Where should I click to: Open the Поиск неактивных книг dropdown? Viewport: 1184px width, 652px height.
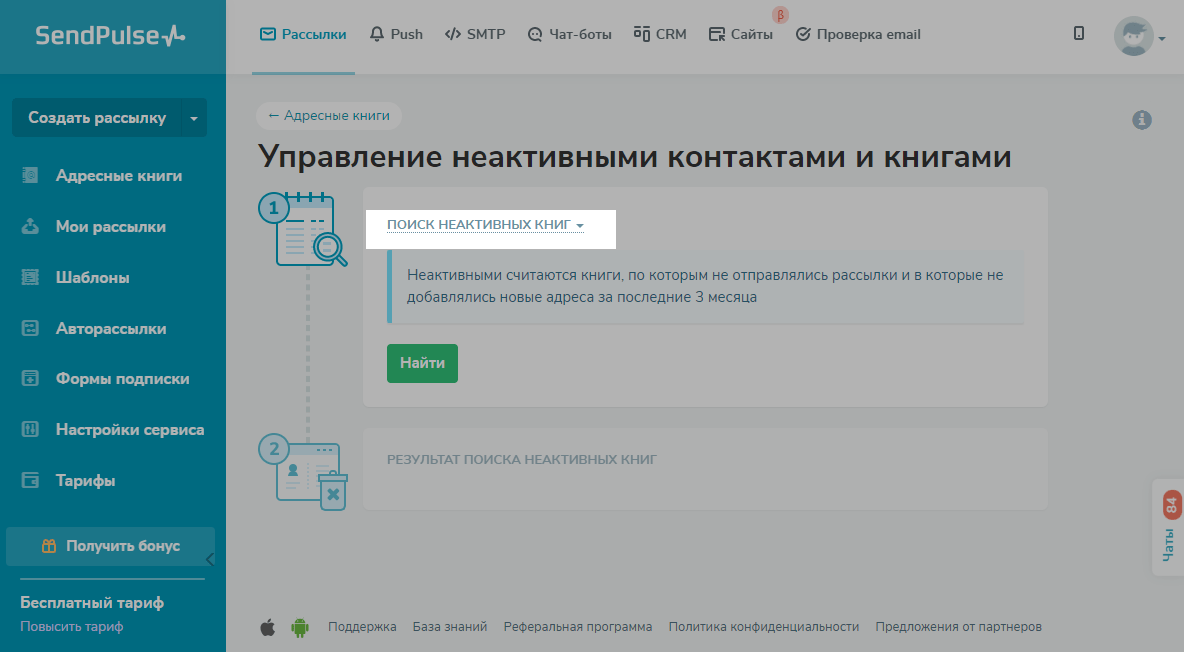pyautogui.click(x=485, y=225)
